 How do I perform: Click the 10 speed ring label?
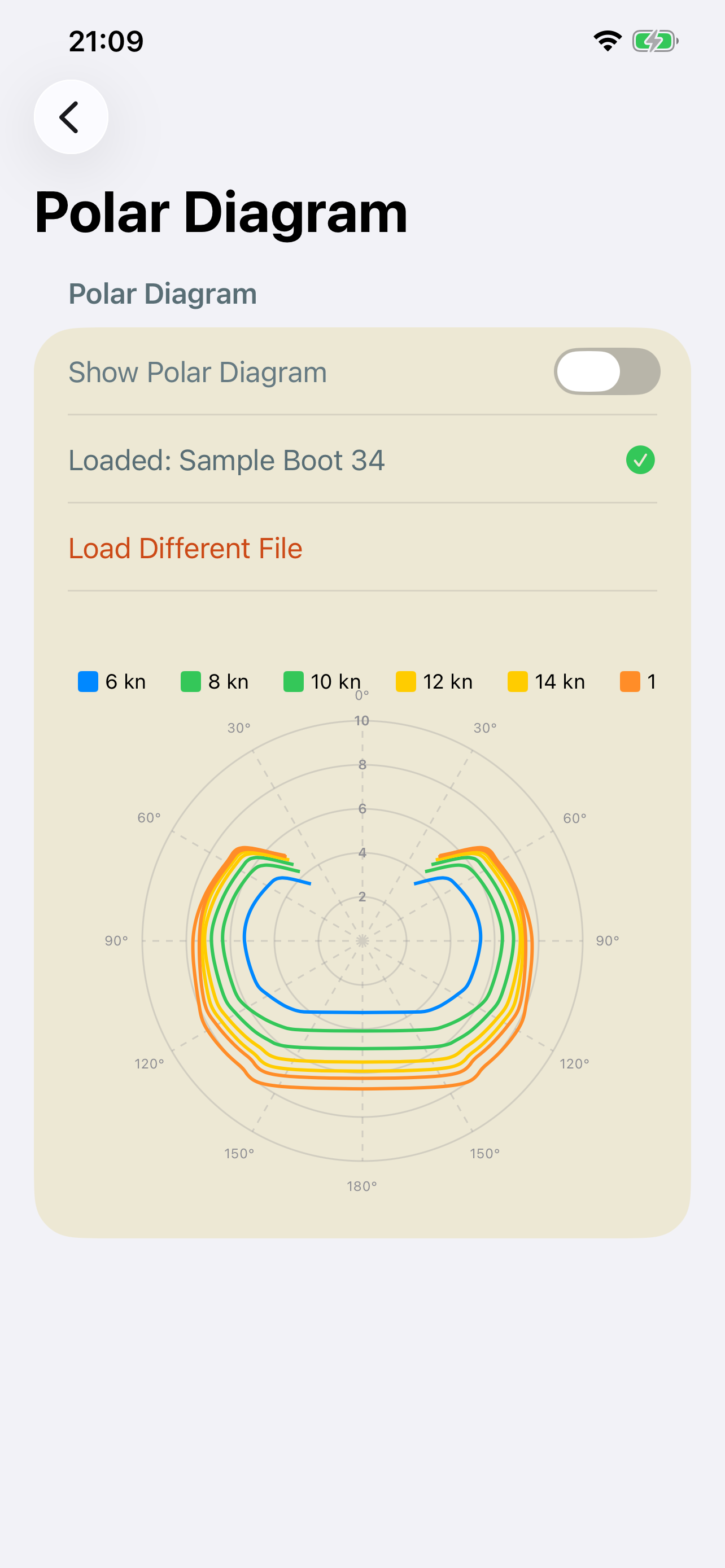pyautogui.click(x=361, y=721)
